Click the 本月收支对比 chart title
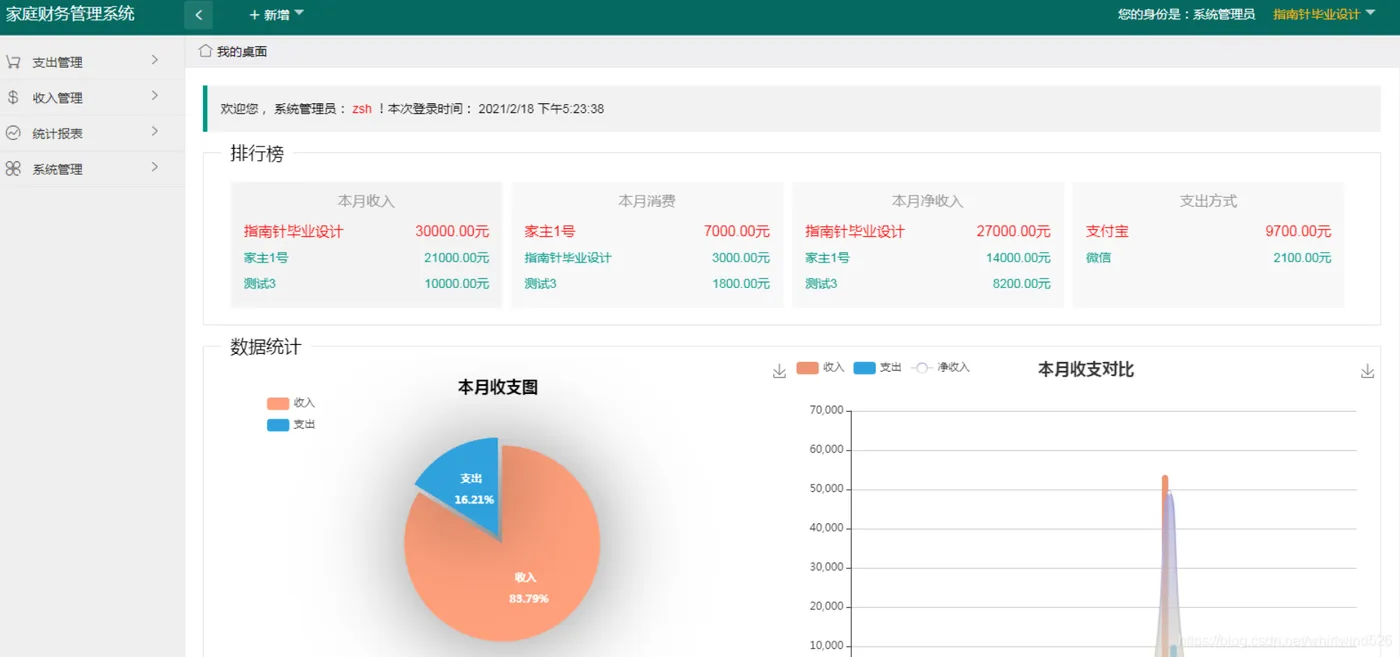The height and width of the screenshot is (657, 1400). (x=1086, y=370)
